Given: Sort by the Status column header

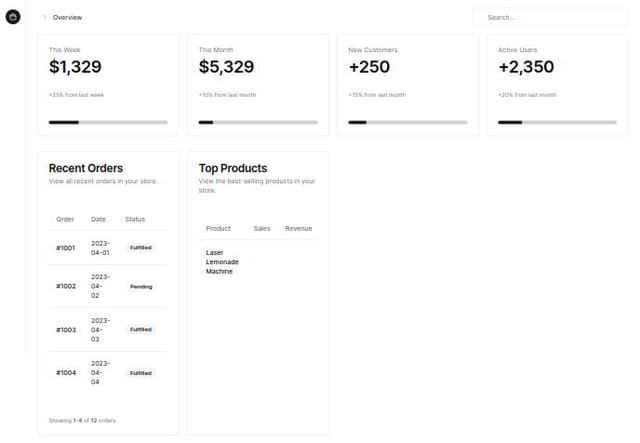Looking at the screenshot, I should tap(135, 219).
